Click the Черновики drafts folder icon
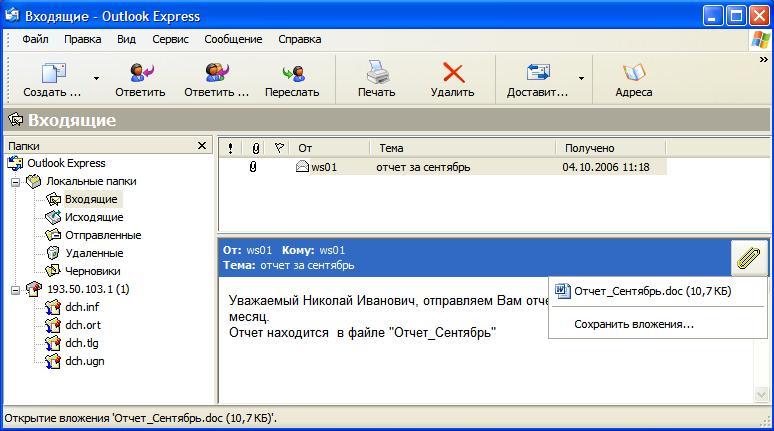The height and width of the screenshot is (431, 774). tap(53, 271)
